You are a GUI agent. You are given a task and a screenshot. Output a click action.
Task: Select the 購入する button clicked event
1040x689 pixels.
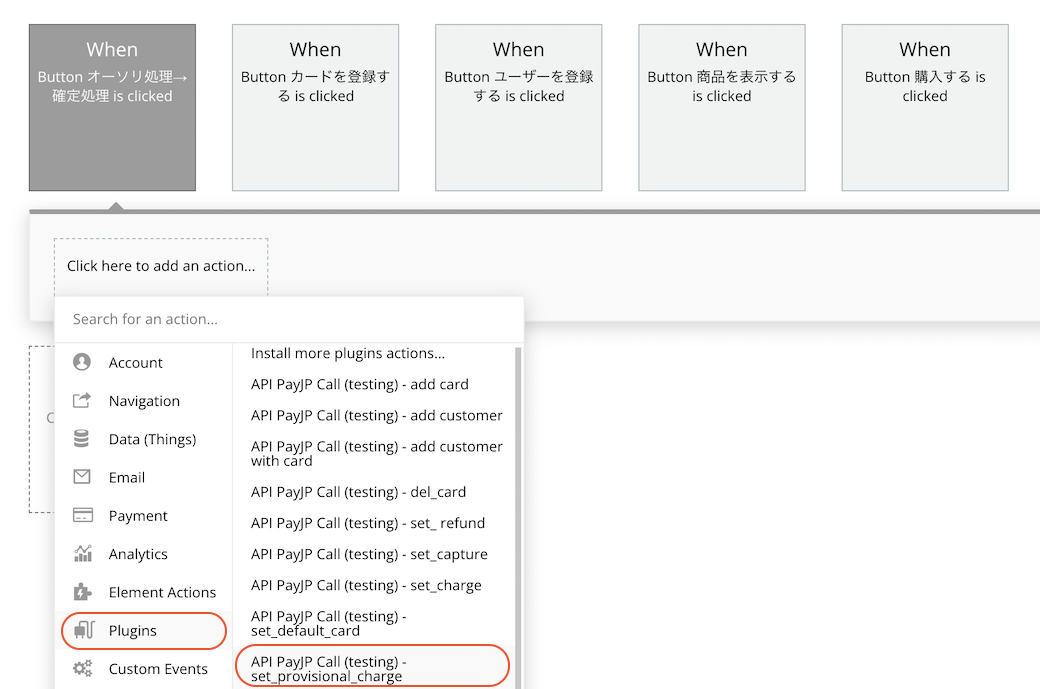[x=925, y=107]
